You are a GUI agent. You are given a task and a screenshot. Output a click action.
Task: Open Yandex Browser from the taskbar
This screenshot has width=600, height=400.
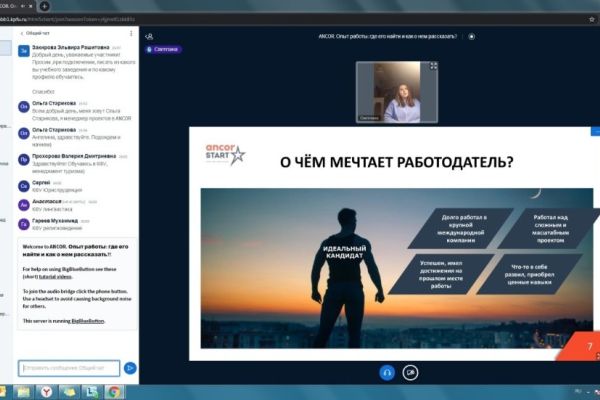(x=46, y=392)
